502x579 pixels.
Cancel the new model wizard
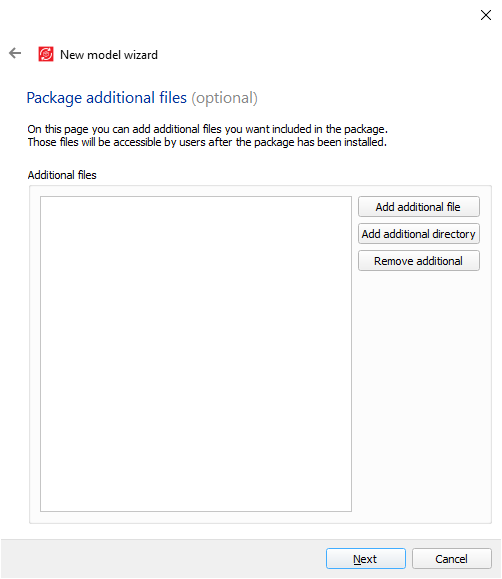(x=451, y=559)
